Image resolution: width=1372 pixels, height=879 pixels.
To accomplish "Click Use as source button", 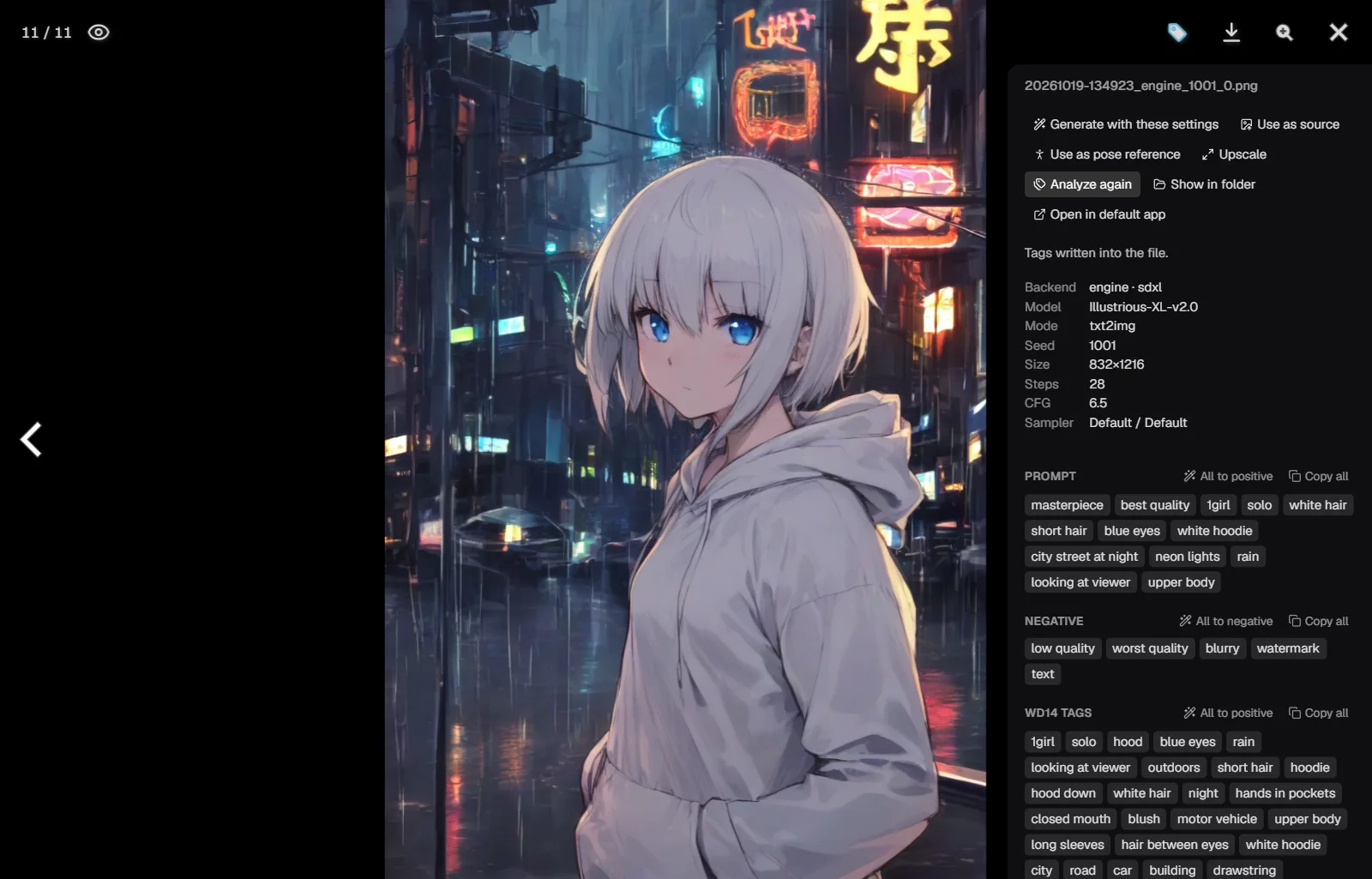I will [1290, 124].
